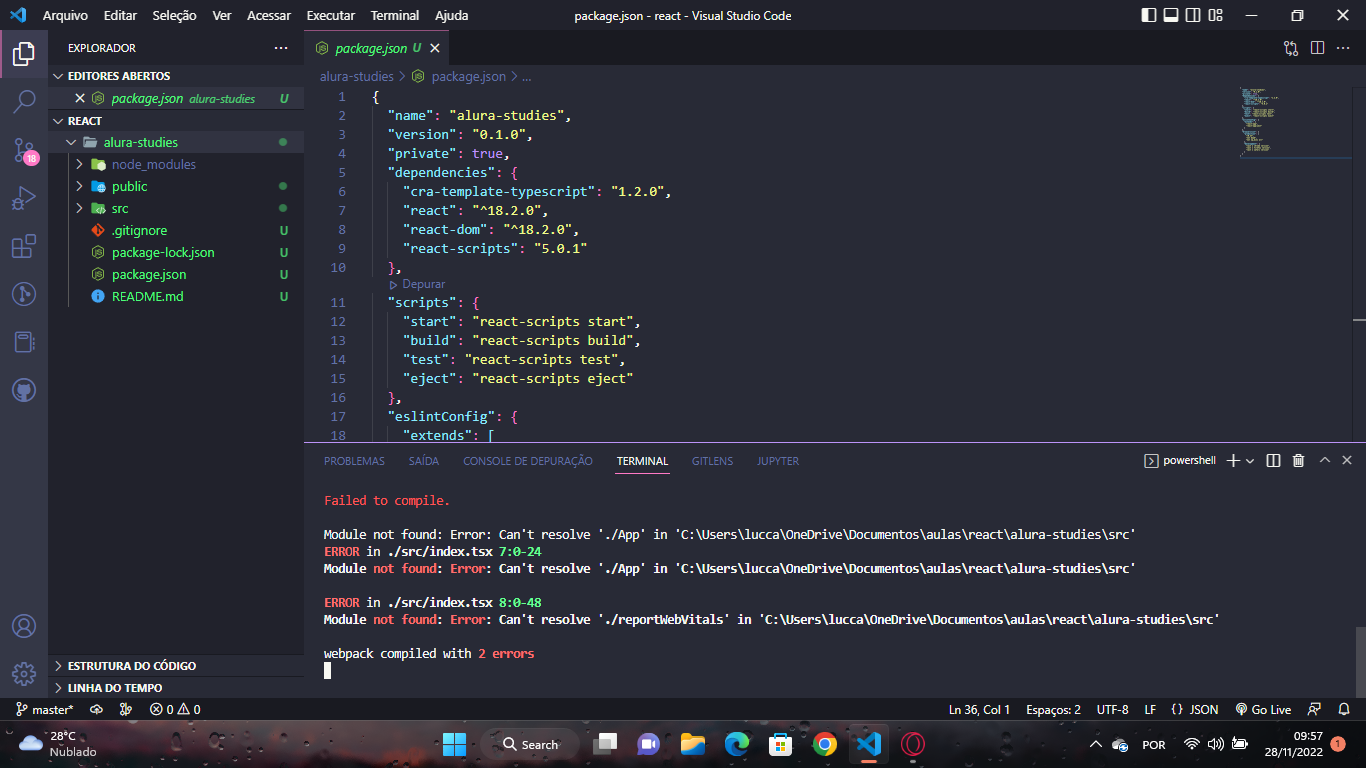Open the Executar menu
Screen dimensions: 1366x768
(330, 15)
